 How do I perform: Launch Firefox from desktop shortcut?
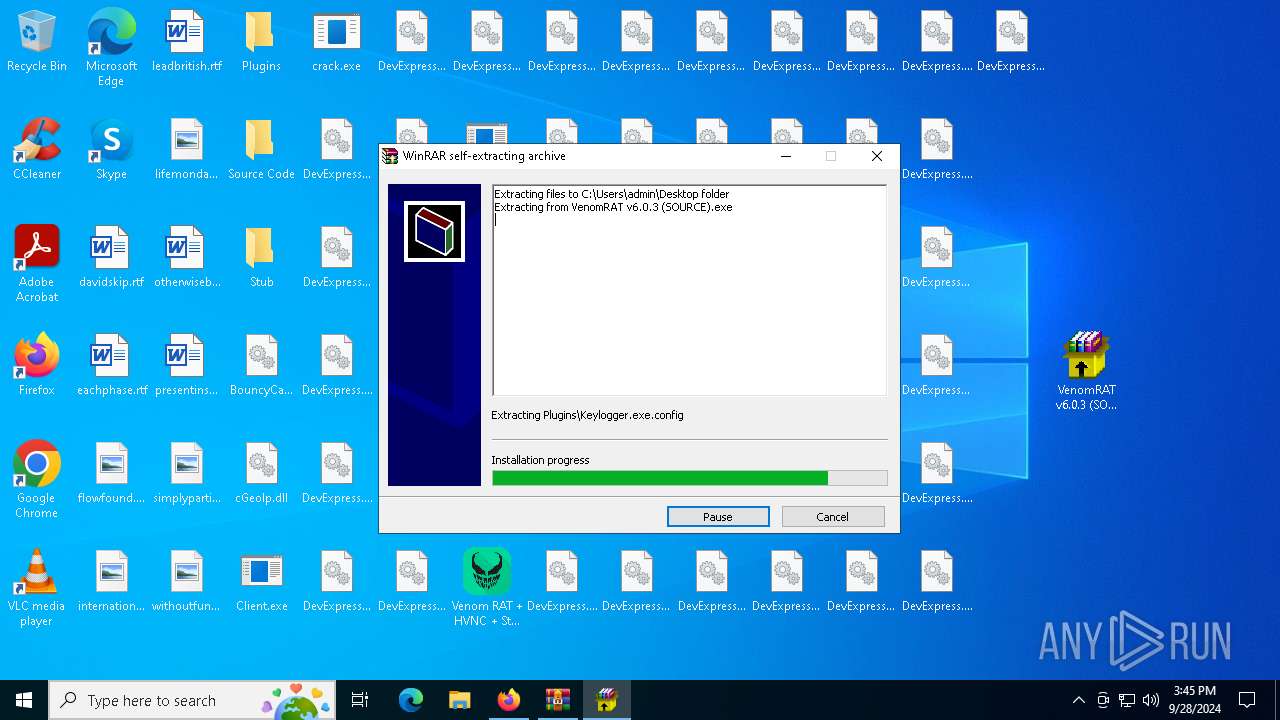point(37,366)
